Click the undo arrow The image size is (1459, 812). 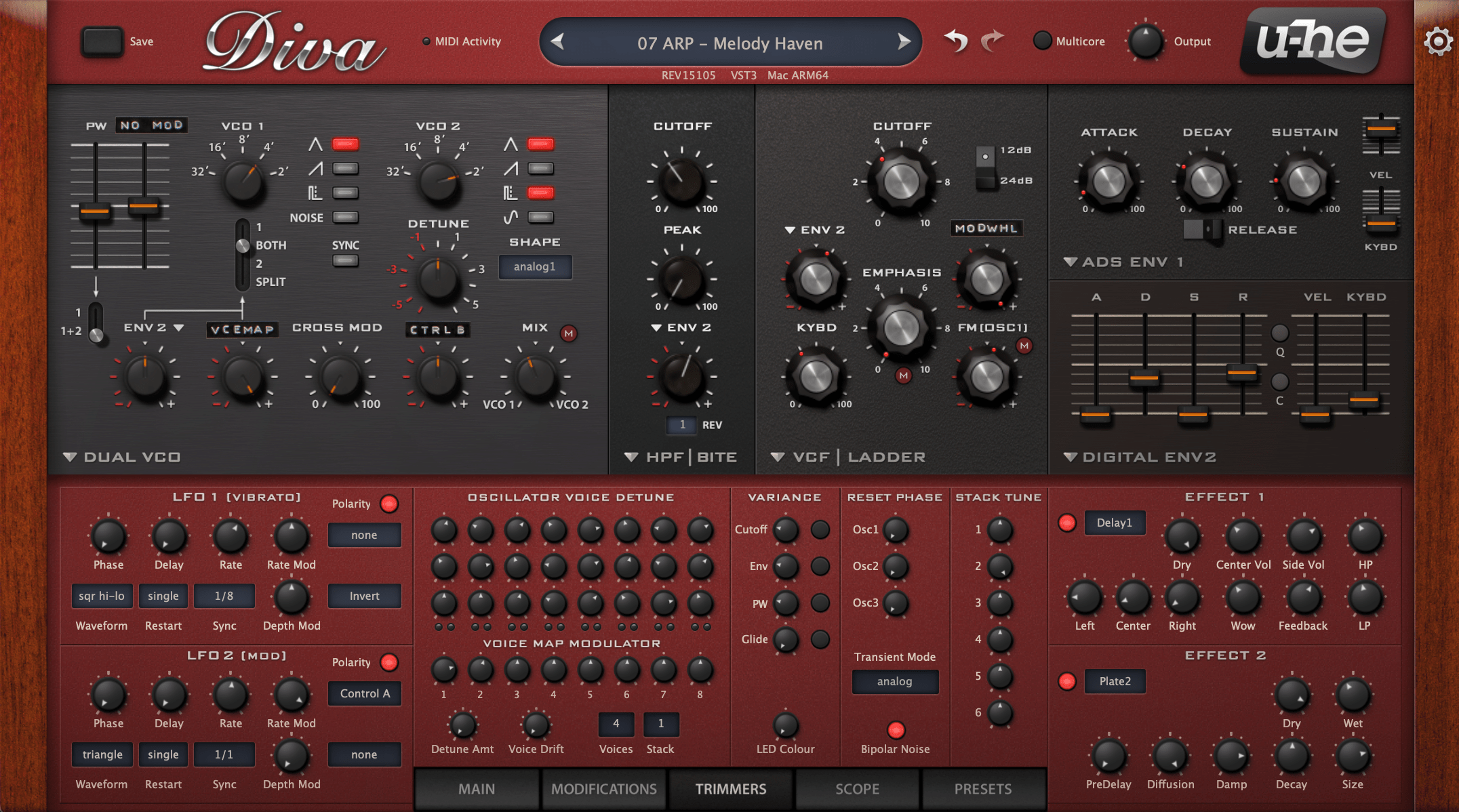956,41
